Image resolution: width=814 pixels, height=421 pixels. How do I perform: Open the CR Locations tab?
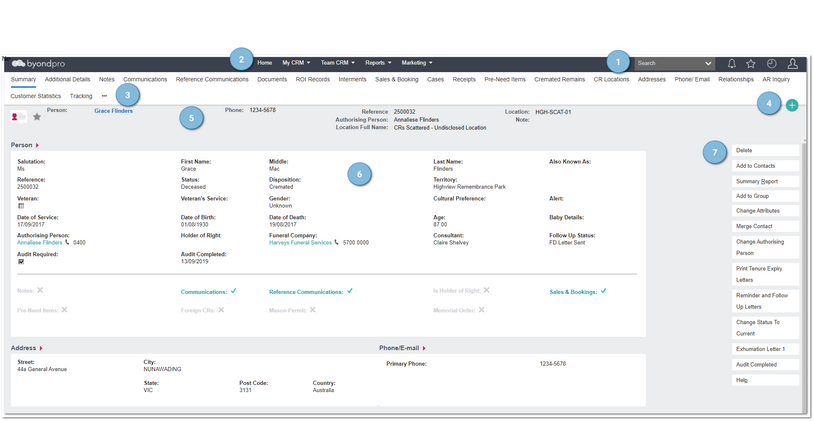click(x=612, y=79)
